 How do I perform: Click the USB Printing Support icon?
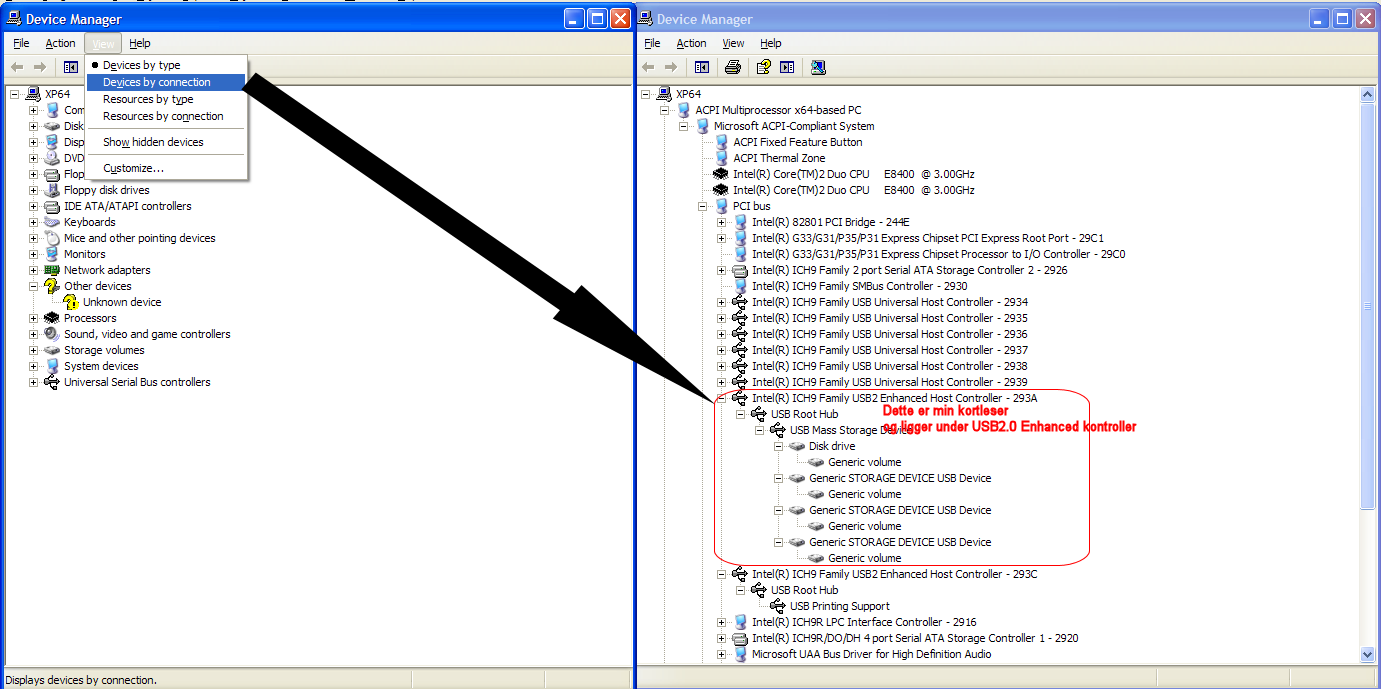778,606
